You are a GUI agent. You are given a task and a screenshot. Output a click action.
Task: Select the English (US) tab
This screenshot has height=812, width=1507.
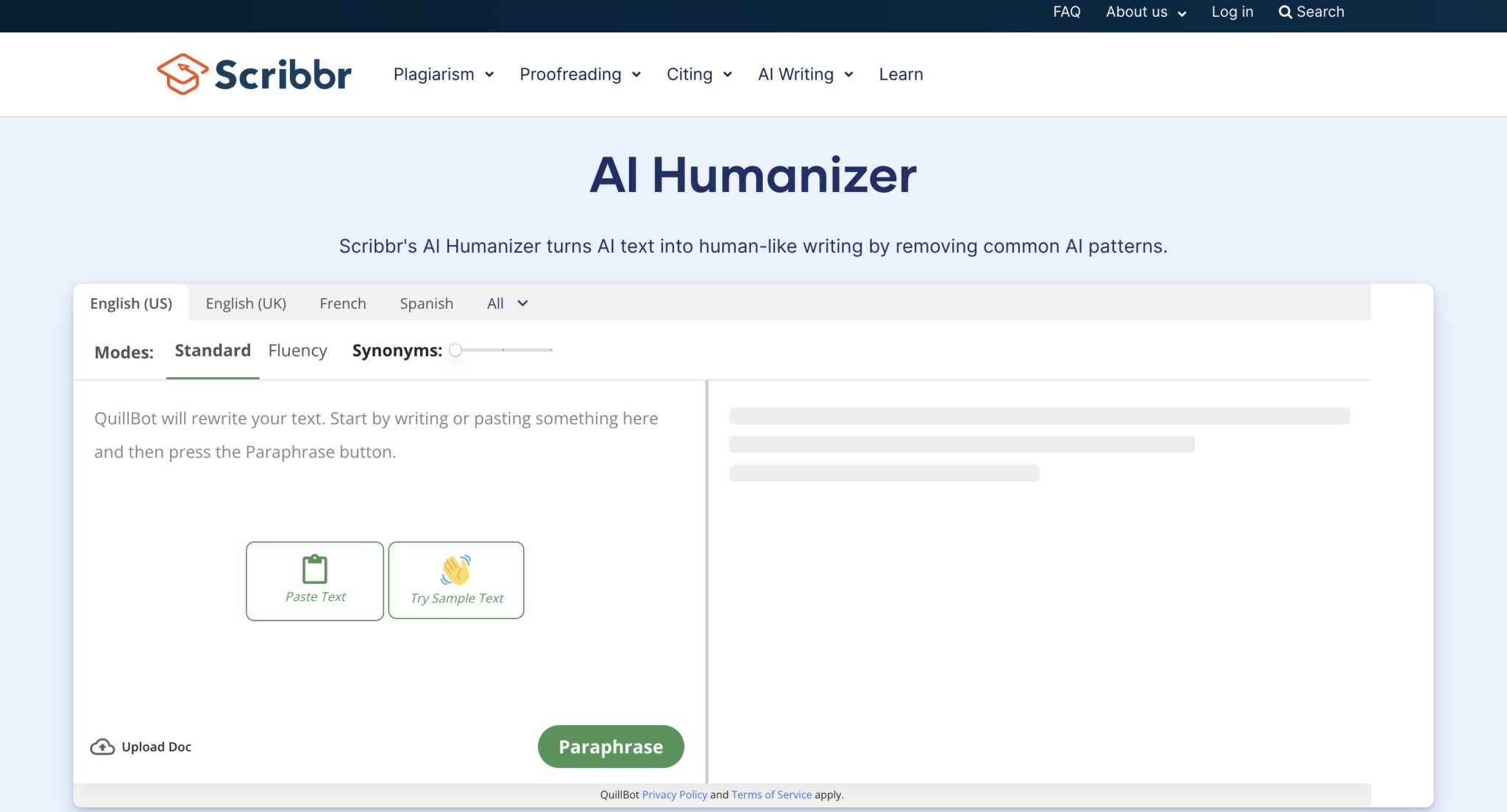(x=131, y=303)
